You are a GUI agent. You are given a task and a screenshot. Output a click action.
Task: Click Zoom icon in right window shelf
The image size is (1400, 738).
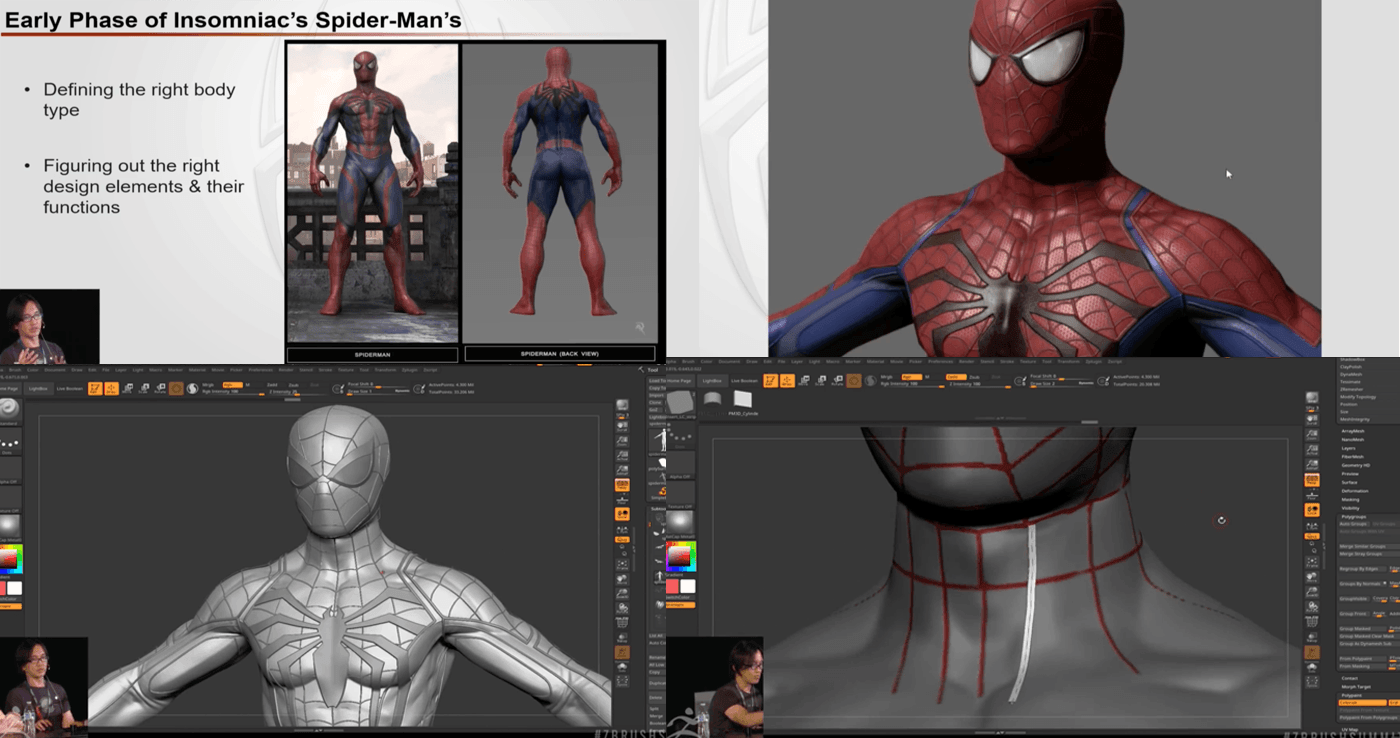pyautogui.click(x=1312, y=435)
